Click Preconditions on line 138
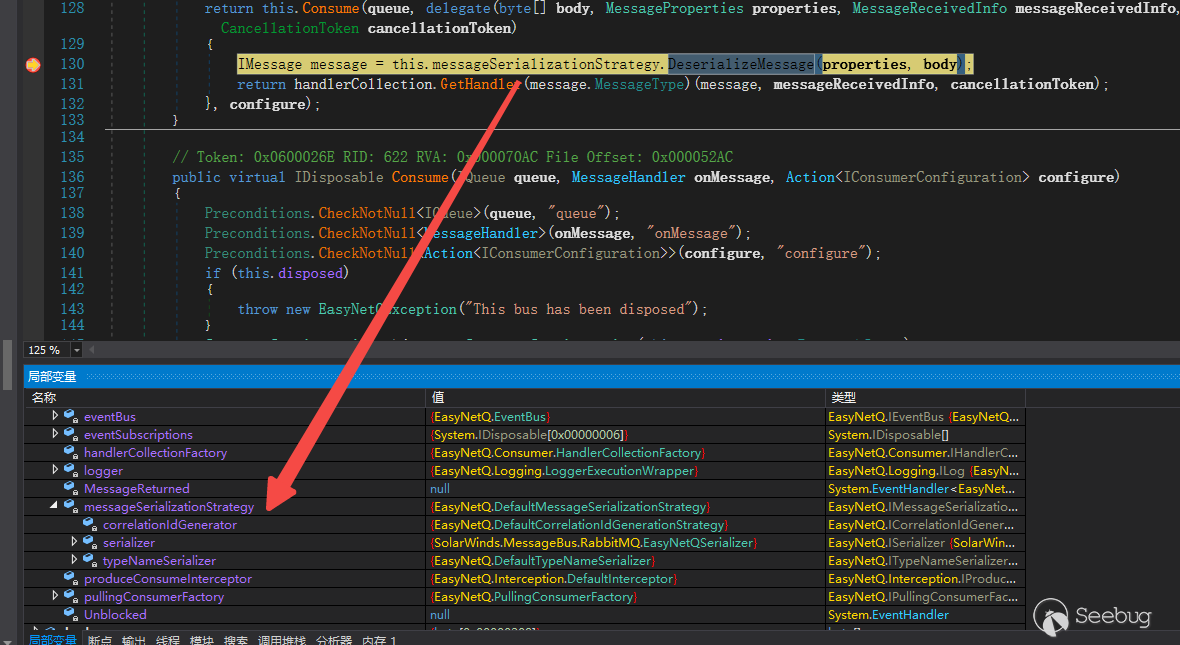 click(x=257, y=213)
